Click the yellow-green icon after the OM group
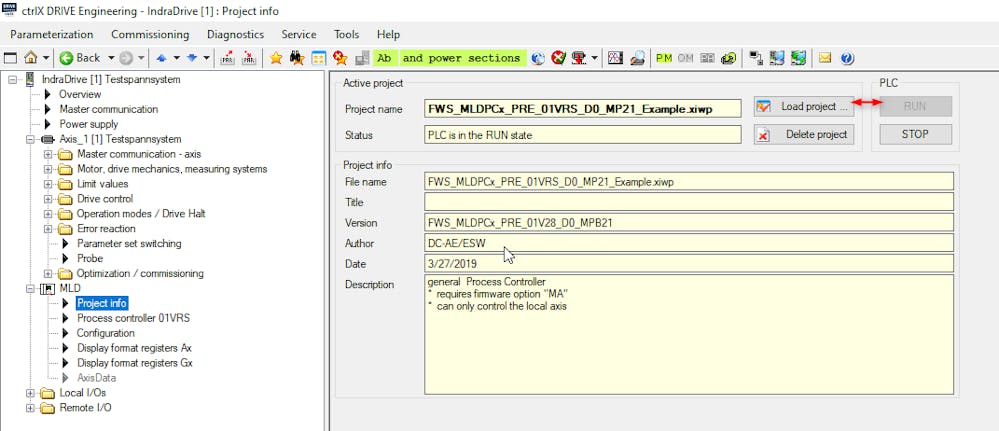Viewport: 999px width, 431px height. [x=728, y=58]
